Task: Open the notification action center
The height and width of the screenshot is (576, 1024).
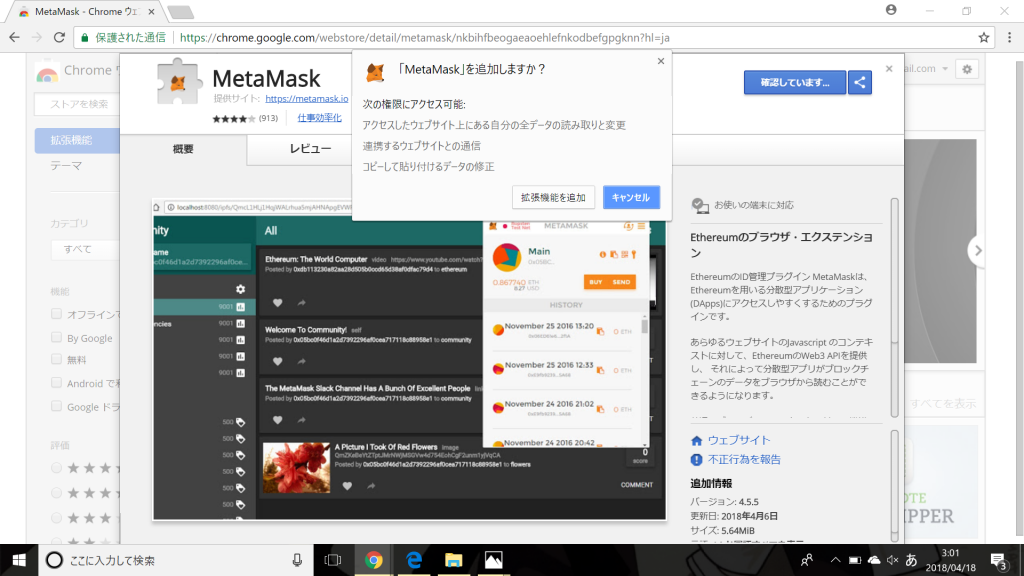Action: point(999,560)
